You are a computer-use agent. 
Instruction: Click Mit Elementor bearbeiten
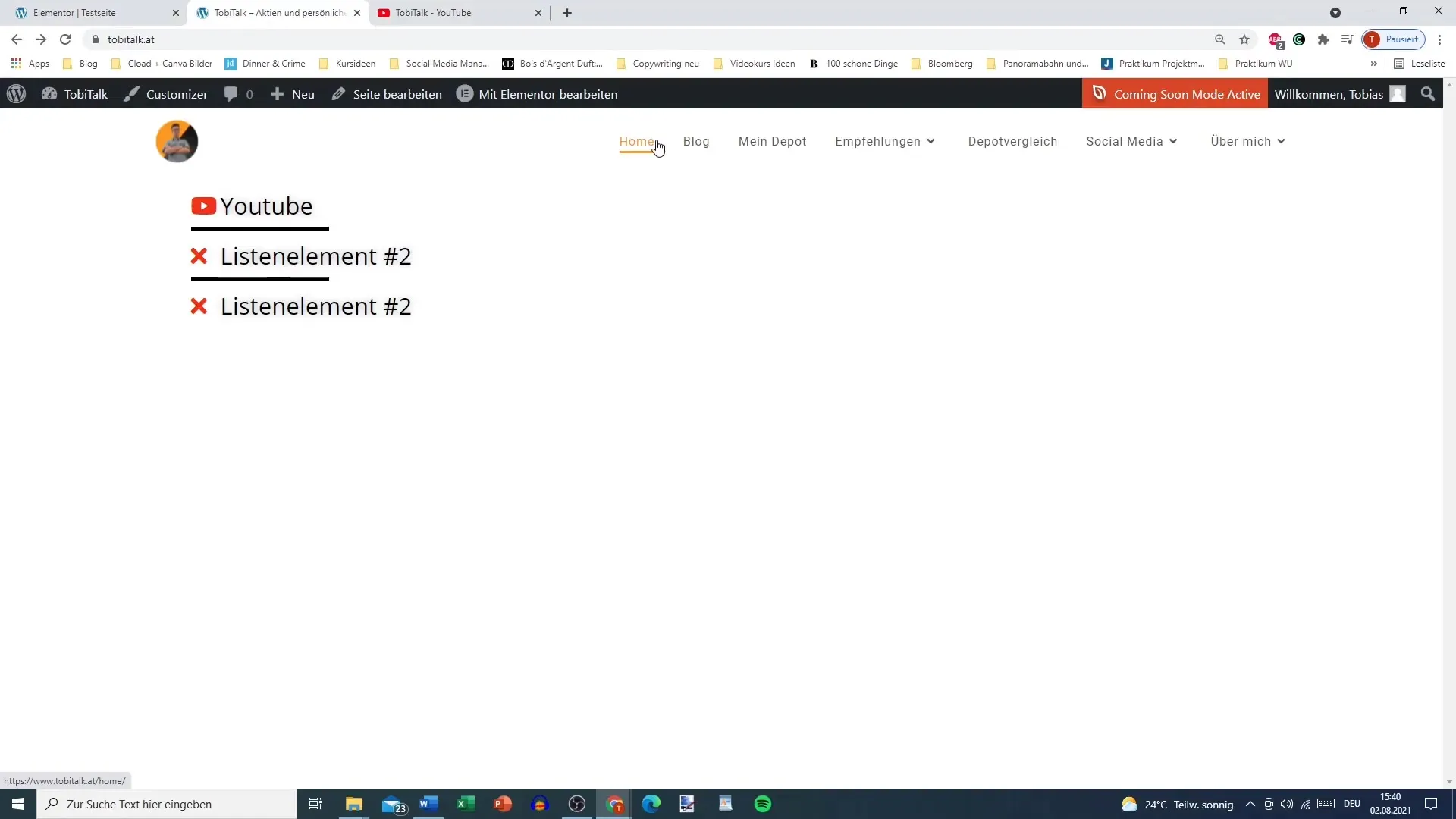pyautogui.click(x=537, y=94)
